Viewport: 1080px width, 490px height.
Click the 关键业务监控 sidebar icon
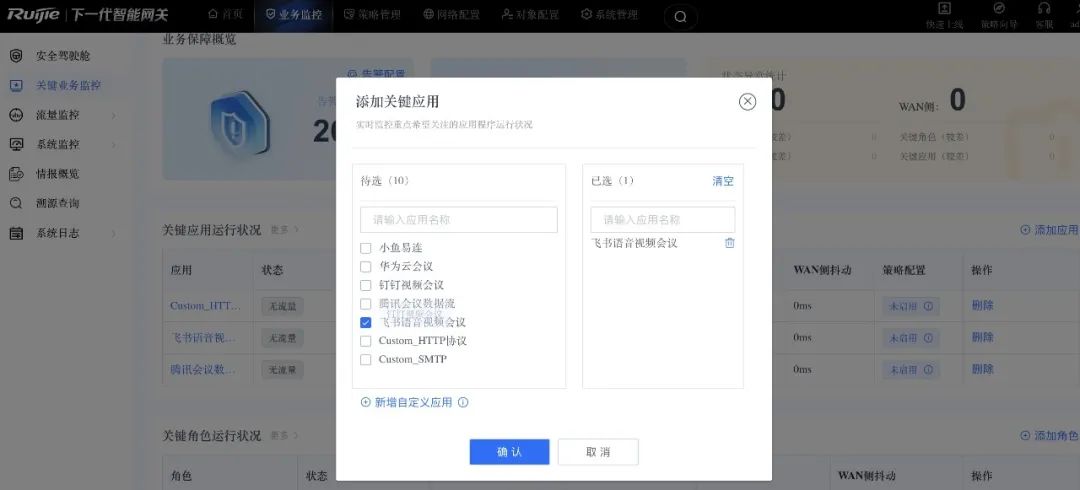(x=16, y=85)
